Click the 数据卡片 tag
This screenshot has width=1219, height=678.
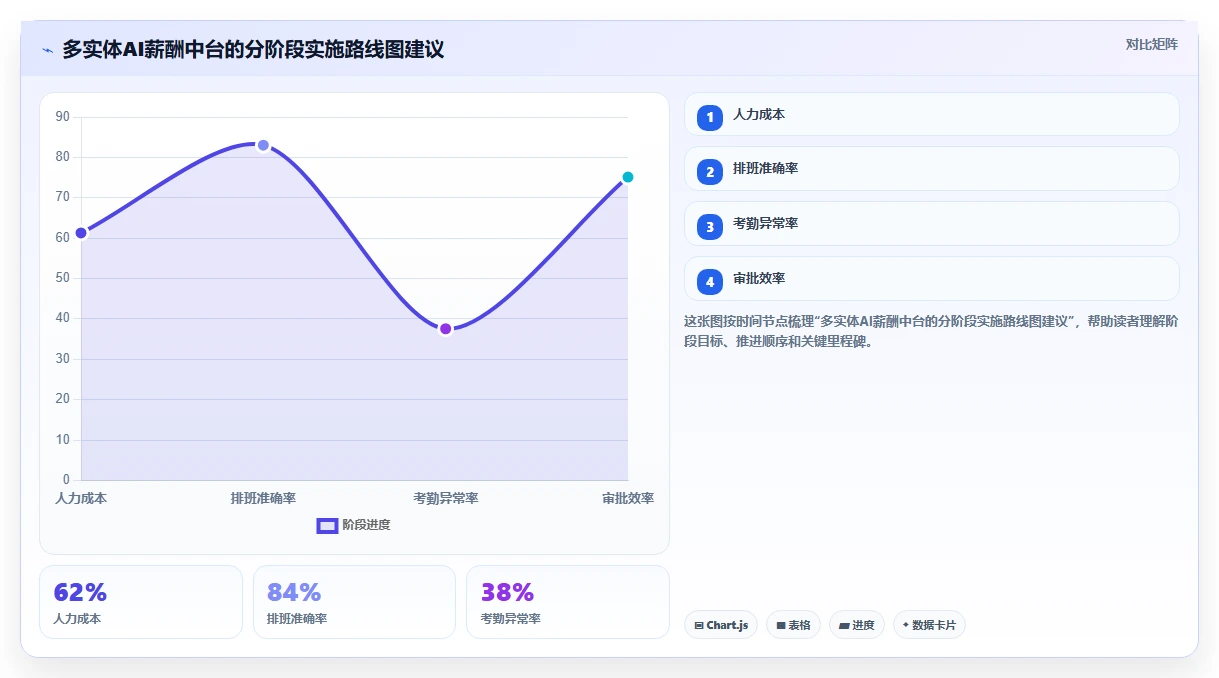pyautogui.click(x=929, y=625)
